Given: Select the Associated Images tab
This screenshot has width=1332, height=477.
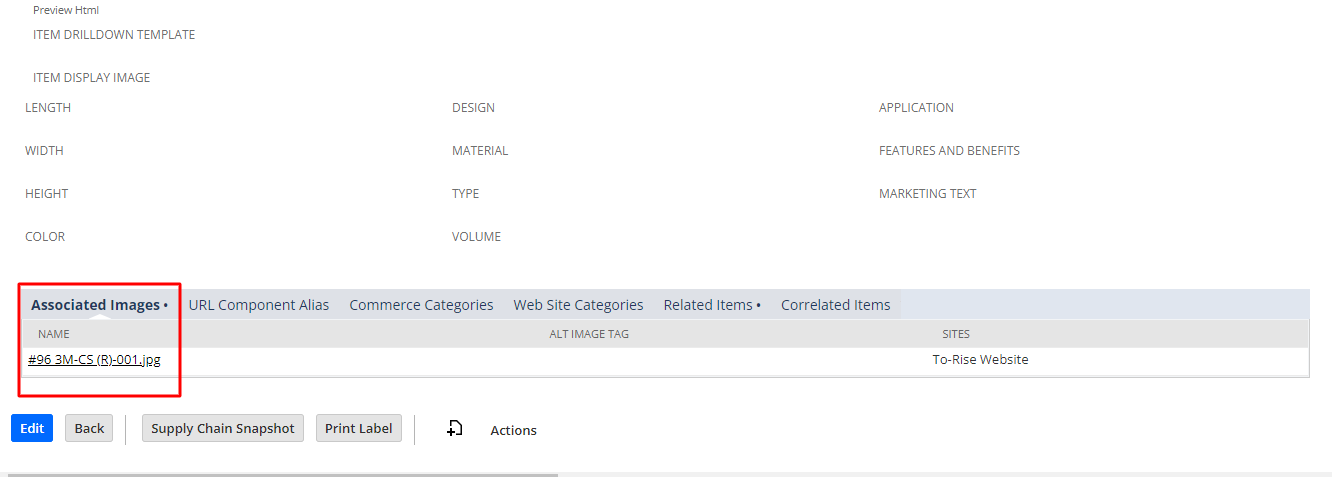Looking at the screenshot, I should [99, 305].
